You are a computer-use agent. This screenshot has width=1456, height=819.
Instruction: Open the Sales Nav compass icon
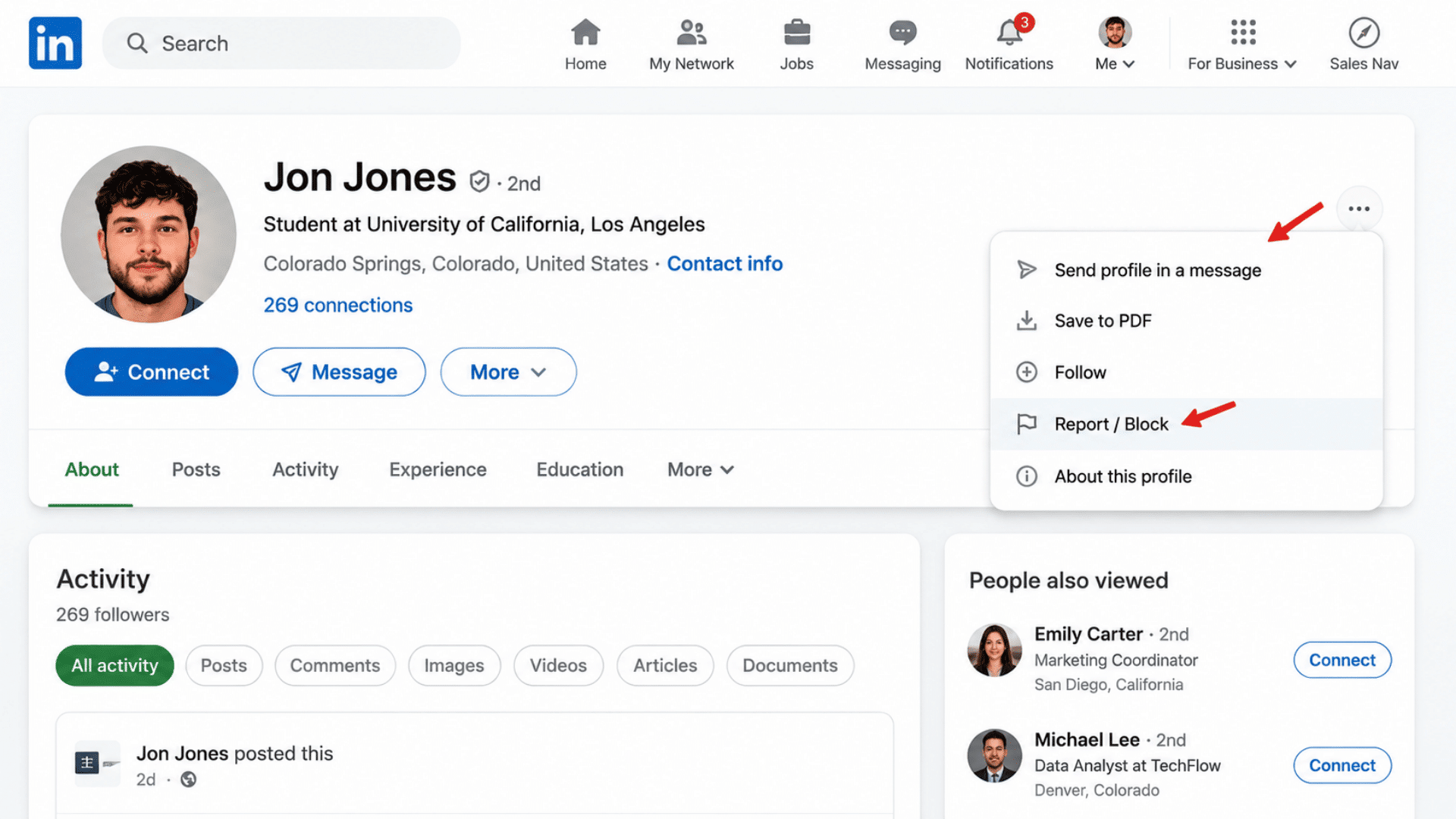click(1363, 33)
